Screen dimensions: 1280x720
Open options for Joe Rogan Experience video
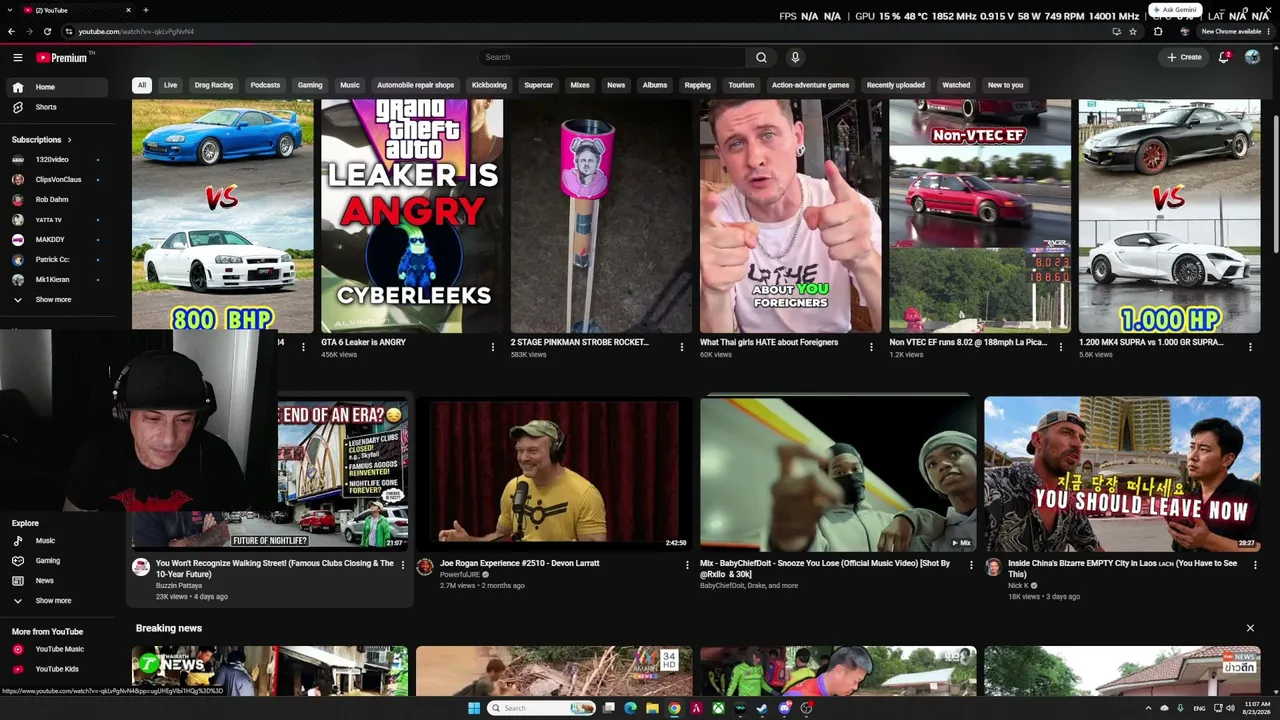(687, 565)
